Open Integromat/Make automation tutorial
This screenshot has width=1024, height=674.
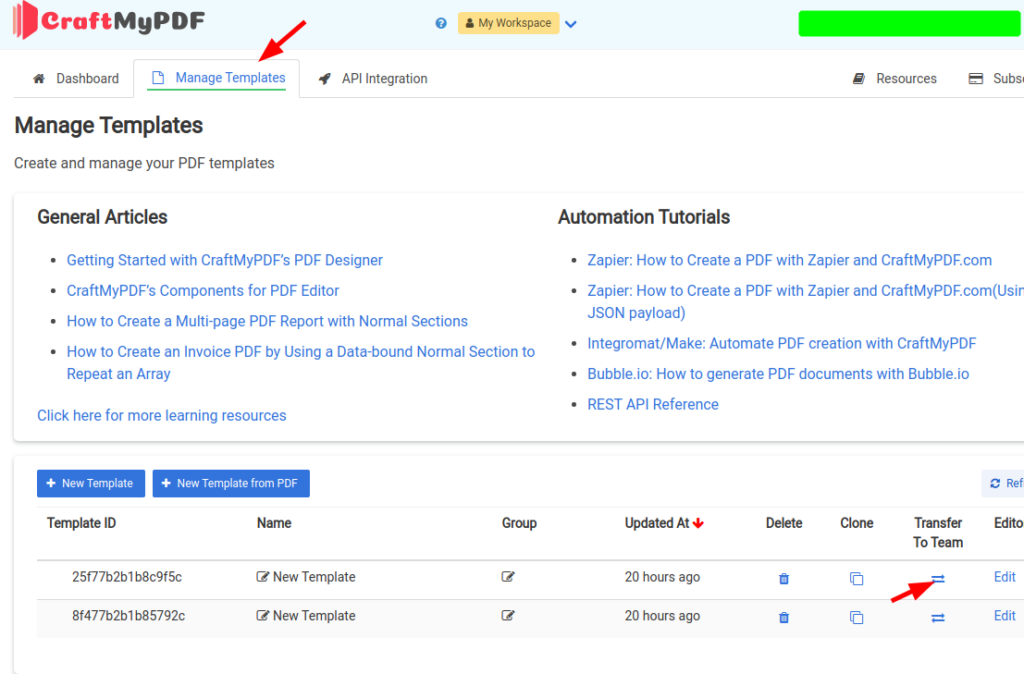[782, 344]
